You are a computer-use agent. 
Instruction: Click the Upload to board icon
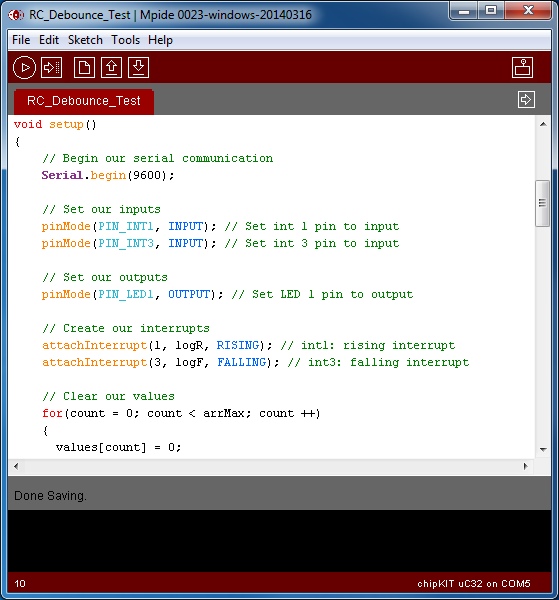click(52, 68)
